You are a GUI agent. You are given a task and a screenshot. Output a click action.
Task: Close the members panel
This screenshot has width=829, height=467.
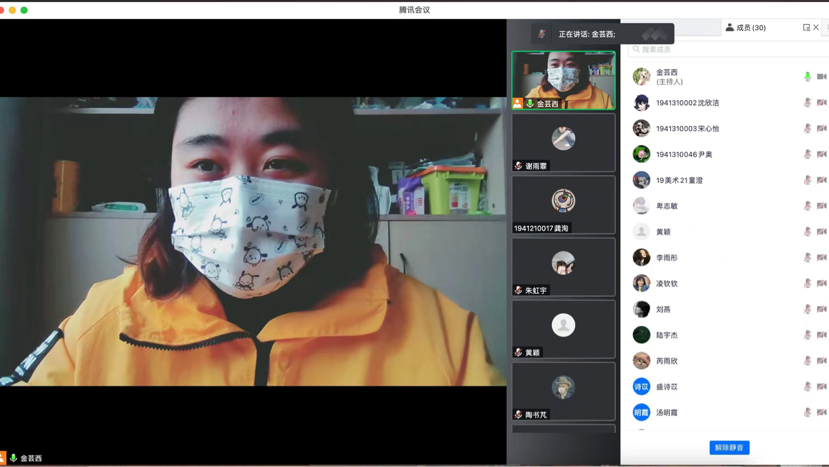point(816,28)
